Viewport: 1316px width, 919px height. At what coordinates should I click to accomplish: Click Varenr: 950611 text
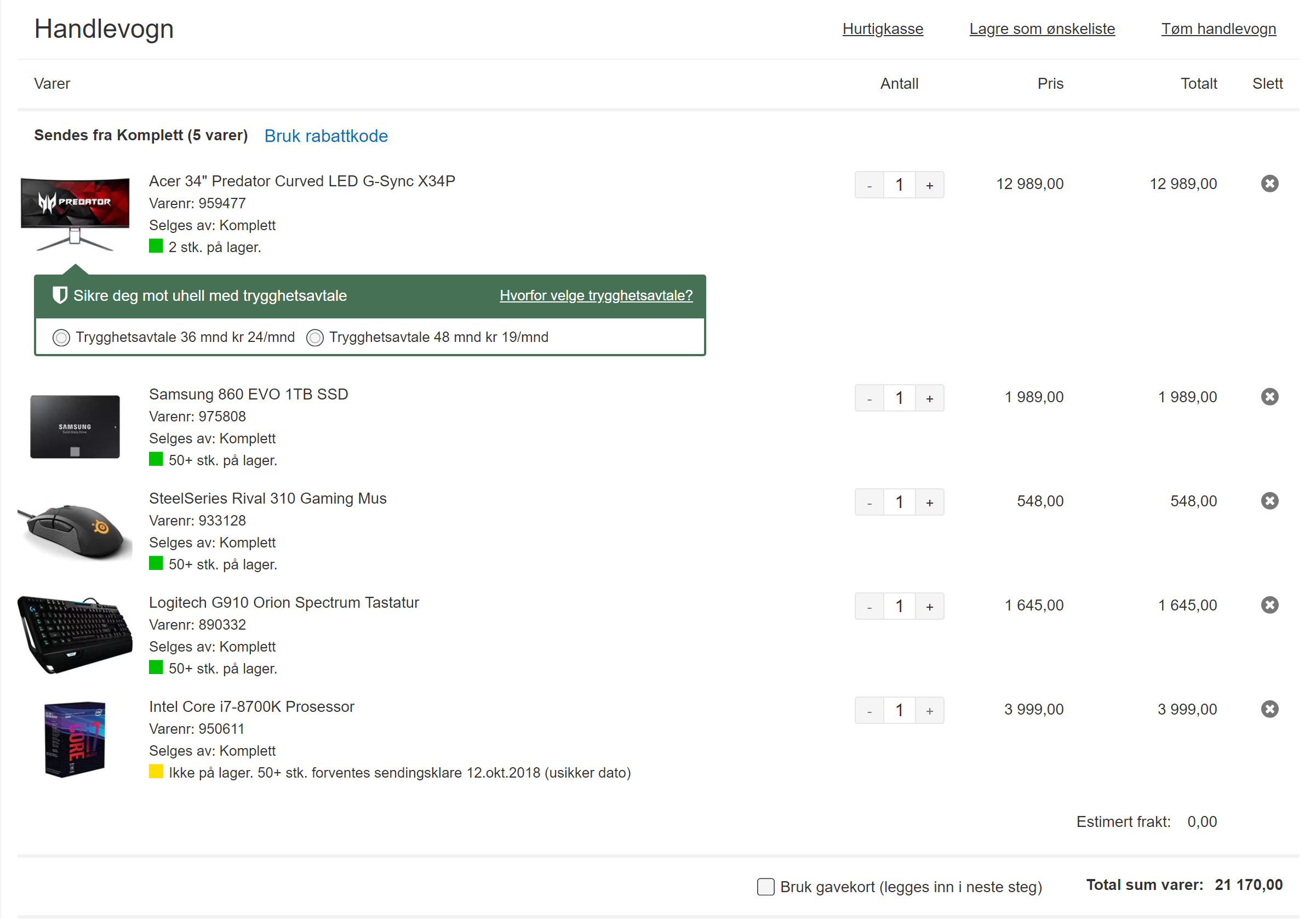point(197,729)
